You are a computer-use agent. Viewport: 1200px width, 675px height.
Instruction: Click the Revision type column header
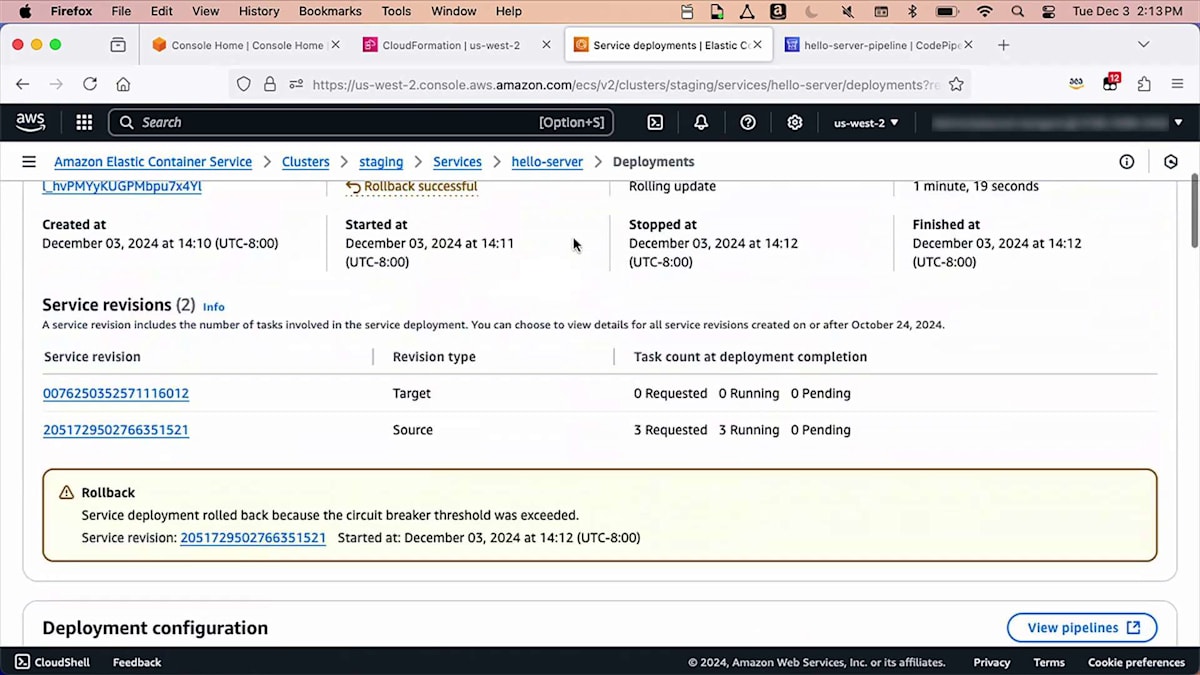coord(434,357)
